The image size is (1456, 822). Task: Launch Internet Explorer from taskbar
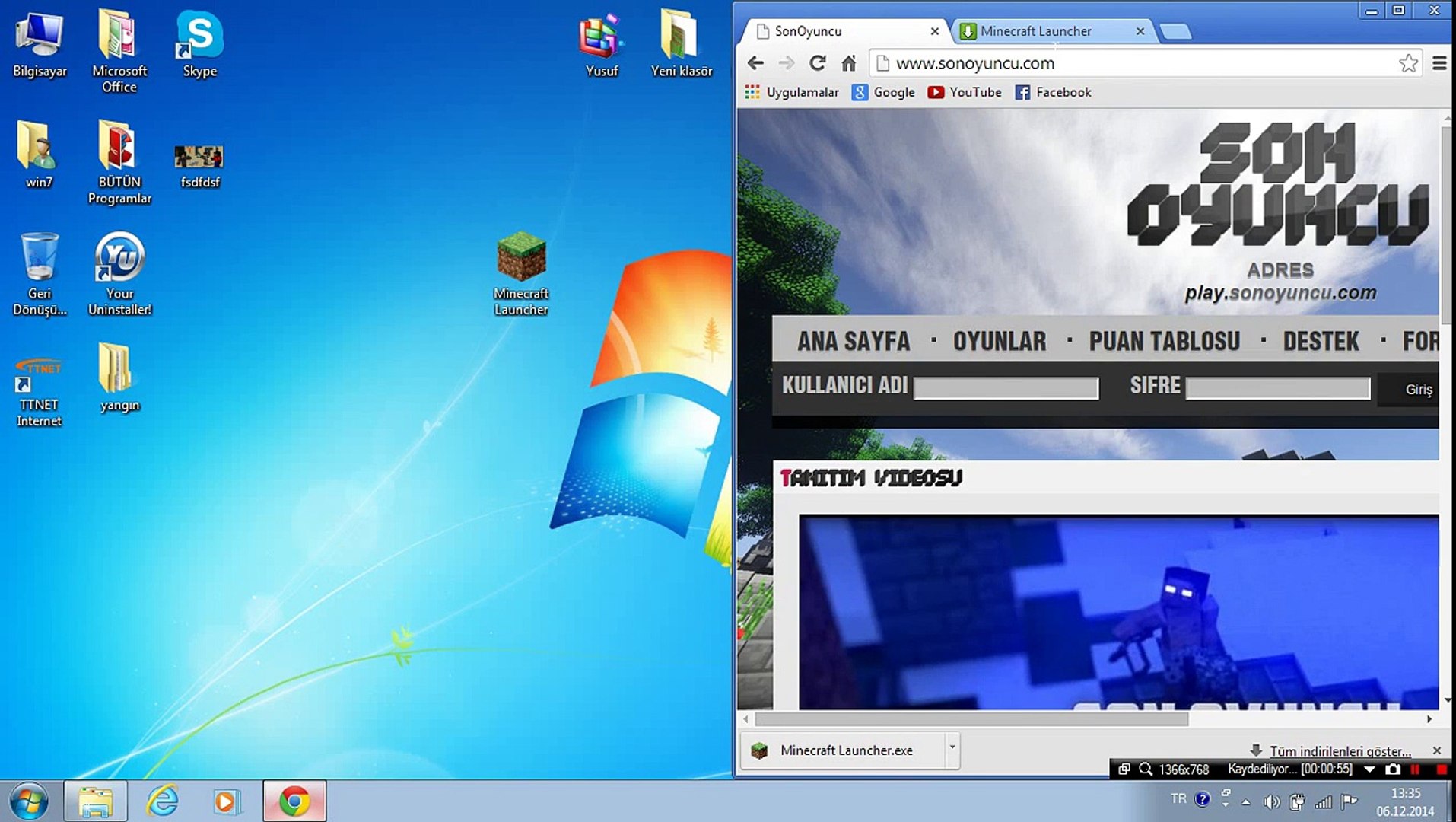(x=162, y=801)
